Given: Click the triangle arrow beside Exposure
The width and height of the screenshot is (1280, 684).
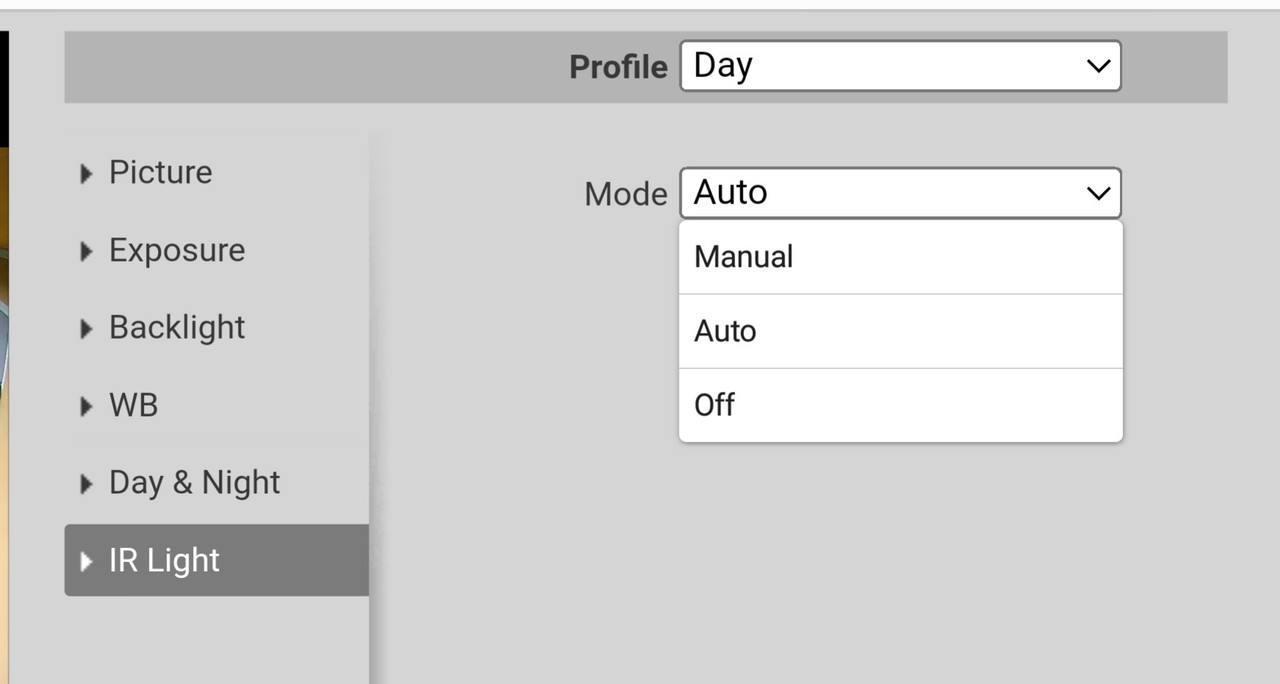Looking at the screenshot, I should click(x=86, y=251).
